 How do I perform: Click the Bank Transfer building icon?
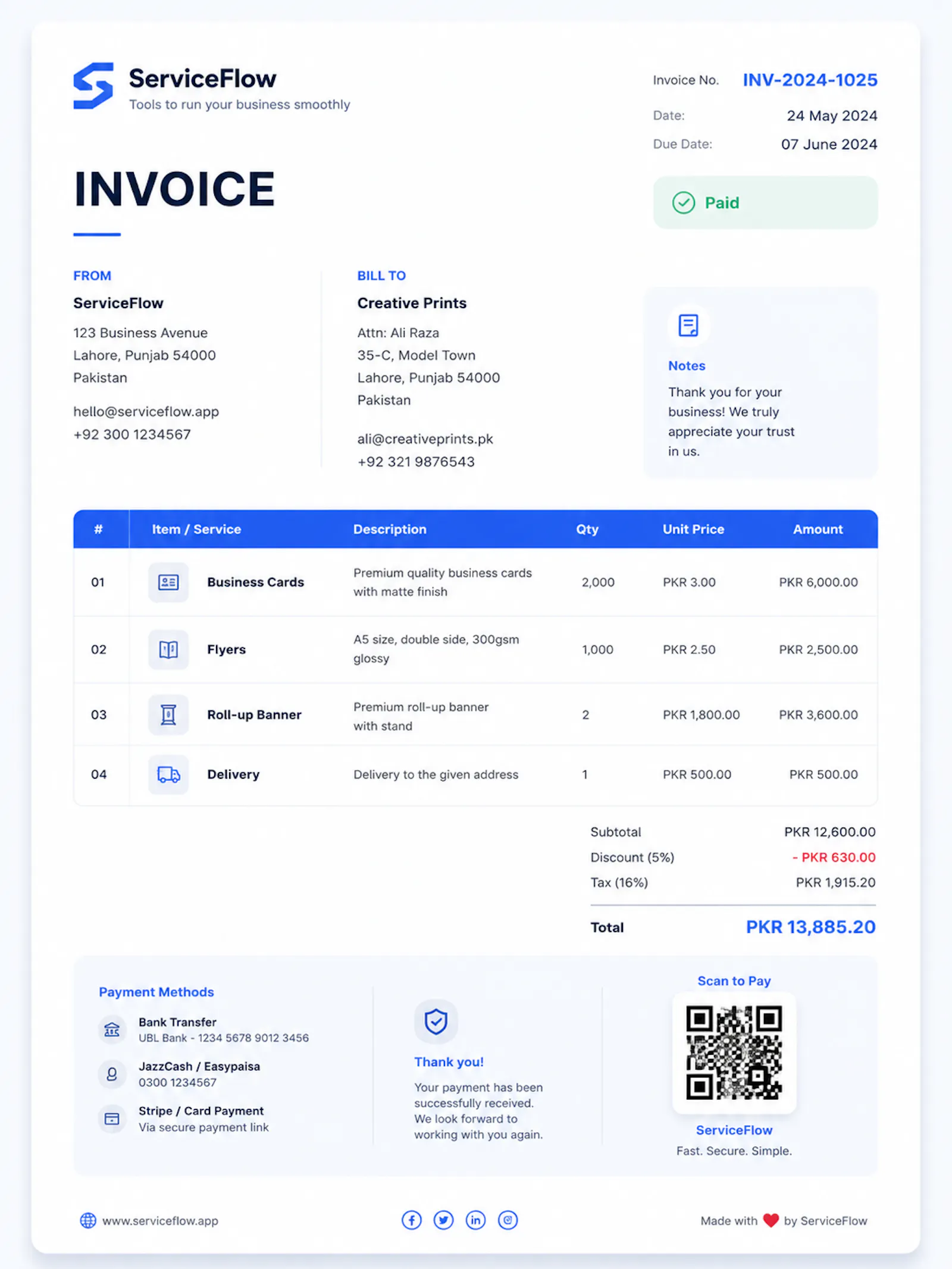tap(112, 1029)
